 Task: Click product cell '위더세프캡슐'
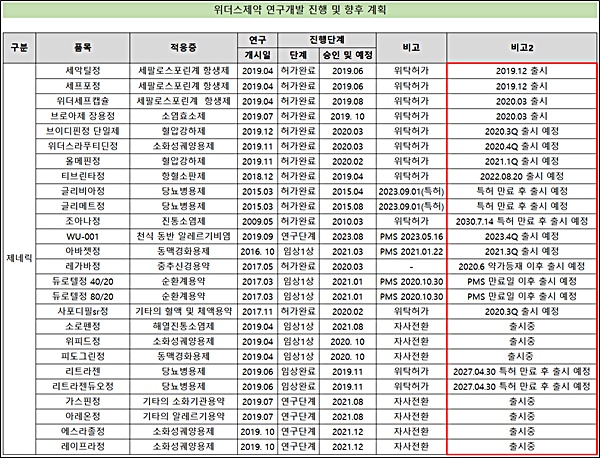[83, 101]
